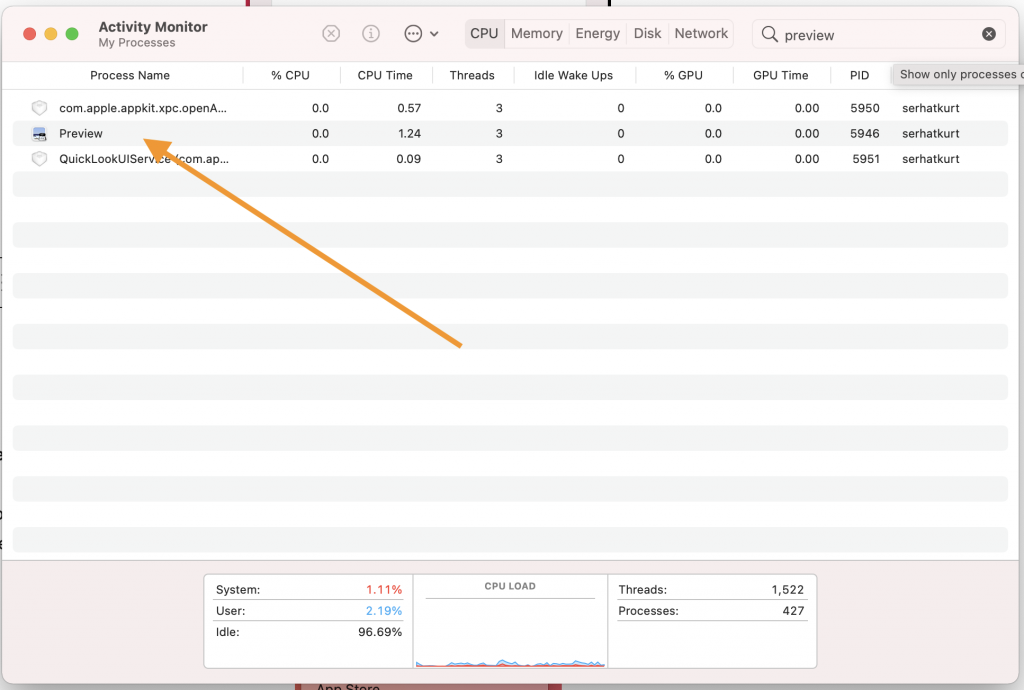Viewport: 1024px width, 690px height.
Task: Sort by the Process Name column header
Action: point(129,75)
